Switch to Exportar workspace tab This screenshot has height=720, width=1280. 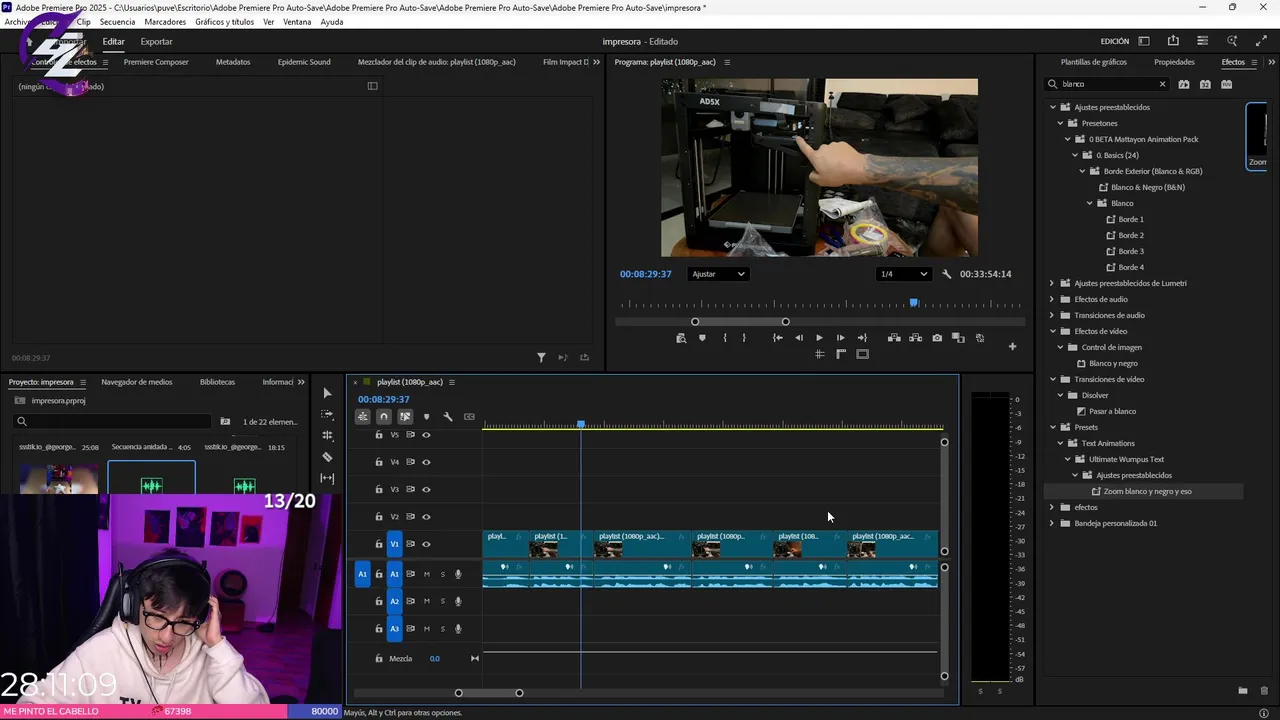pyautogui.click(x=156, y=41)
